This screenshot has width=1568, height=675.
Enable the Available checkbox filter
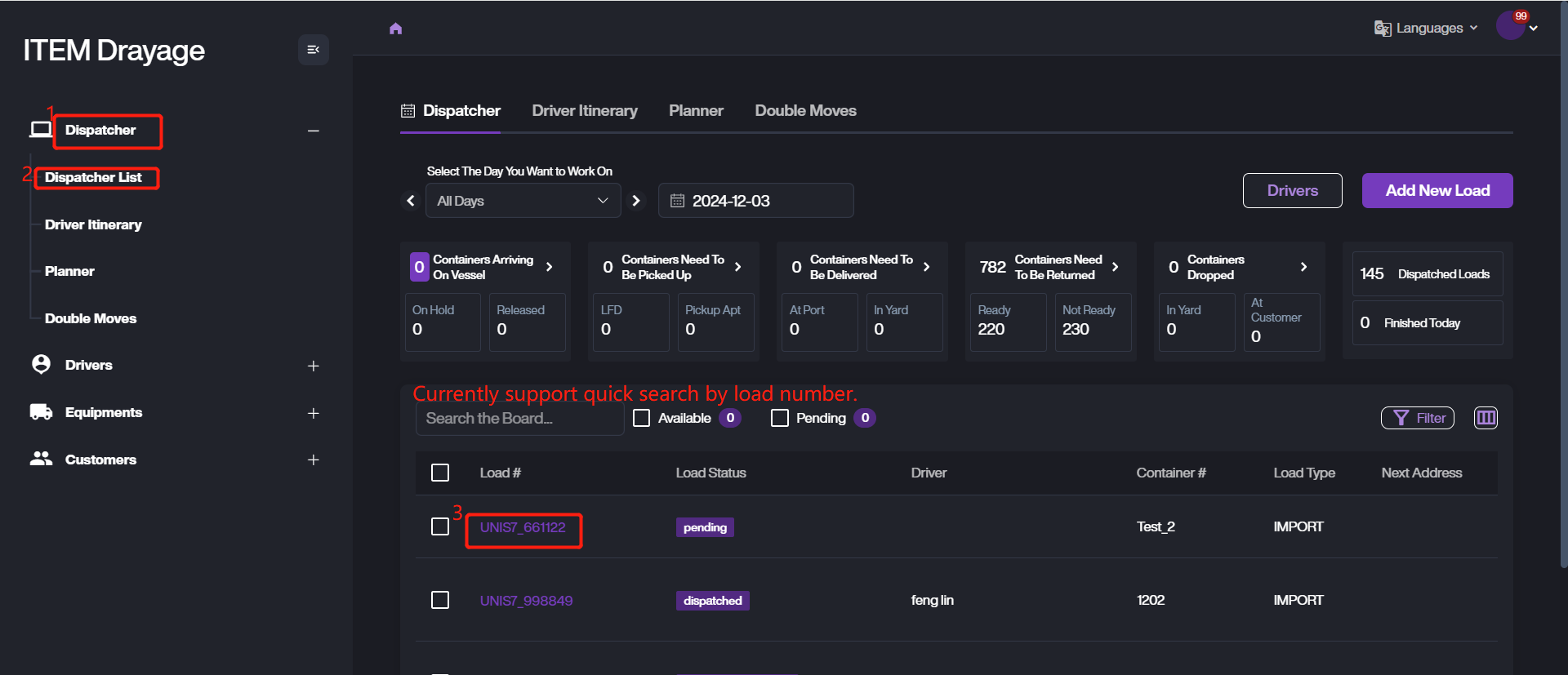click(642, 418)
